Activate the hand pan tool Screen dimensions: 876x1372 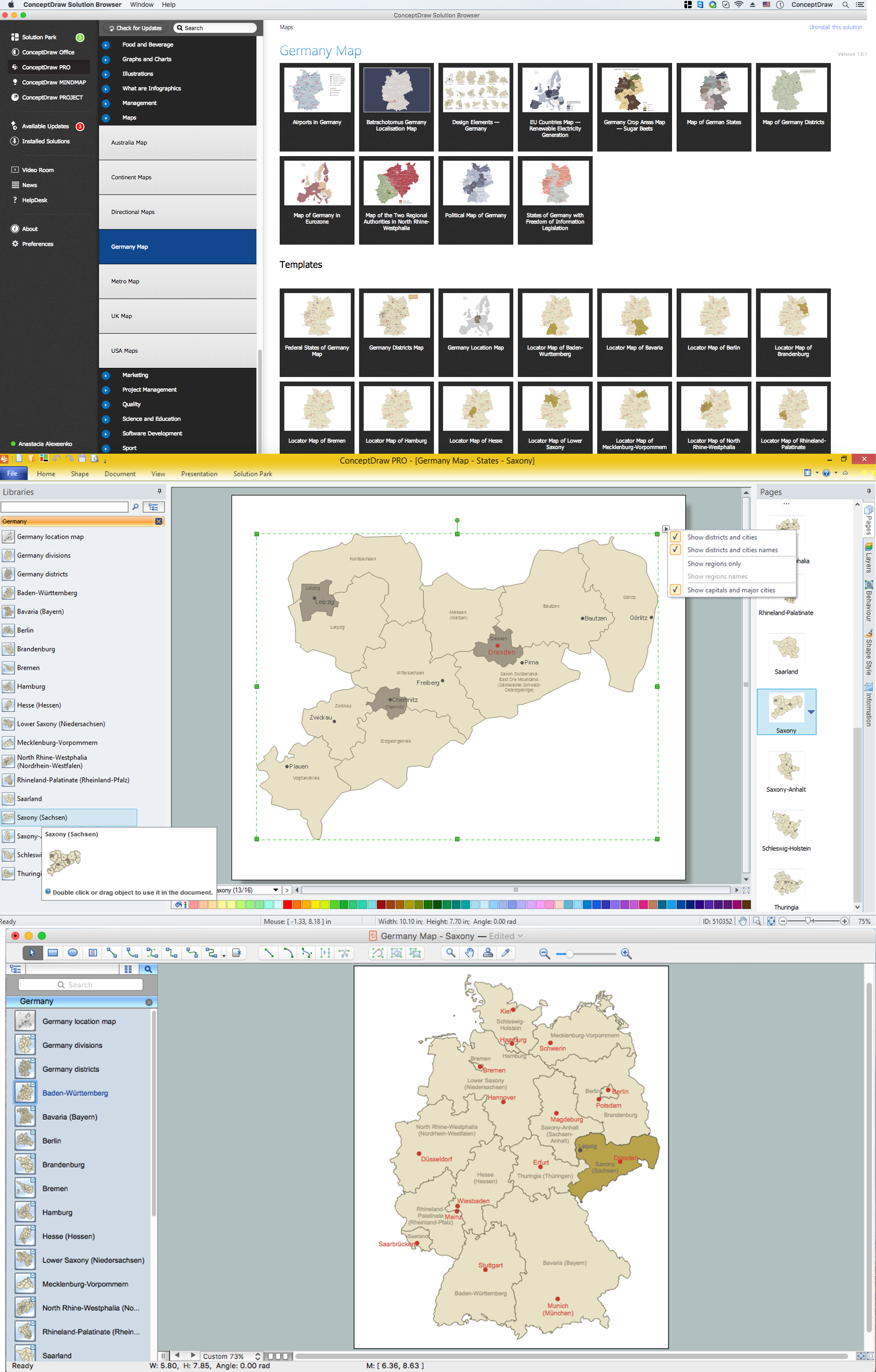pos(469,952)
